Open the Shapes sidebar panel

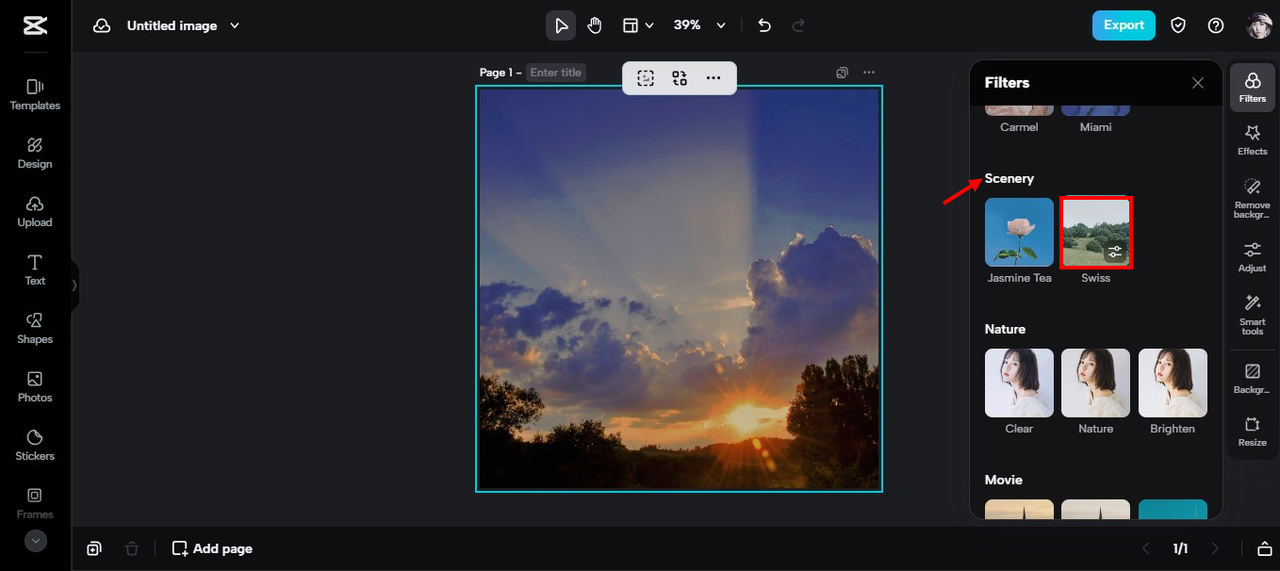tap(35, 328)
